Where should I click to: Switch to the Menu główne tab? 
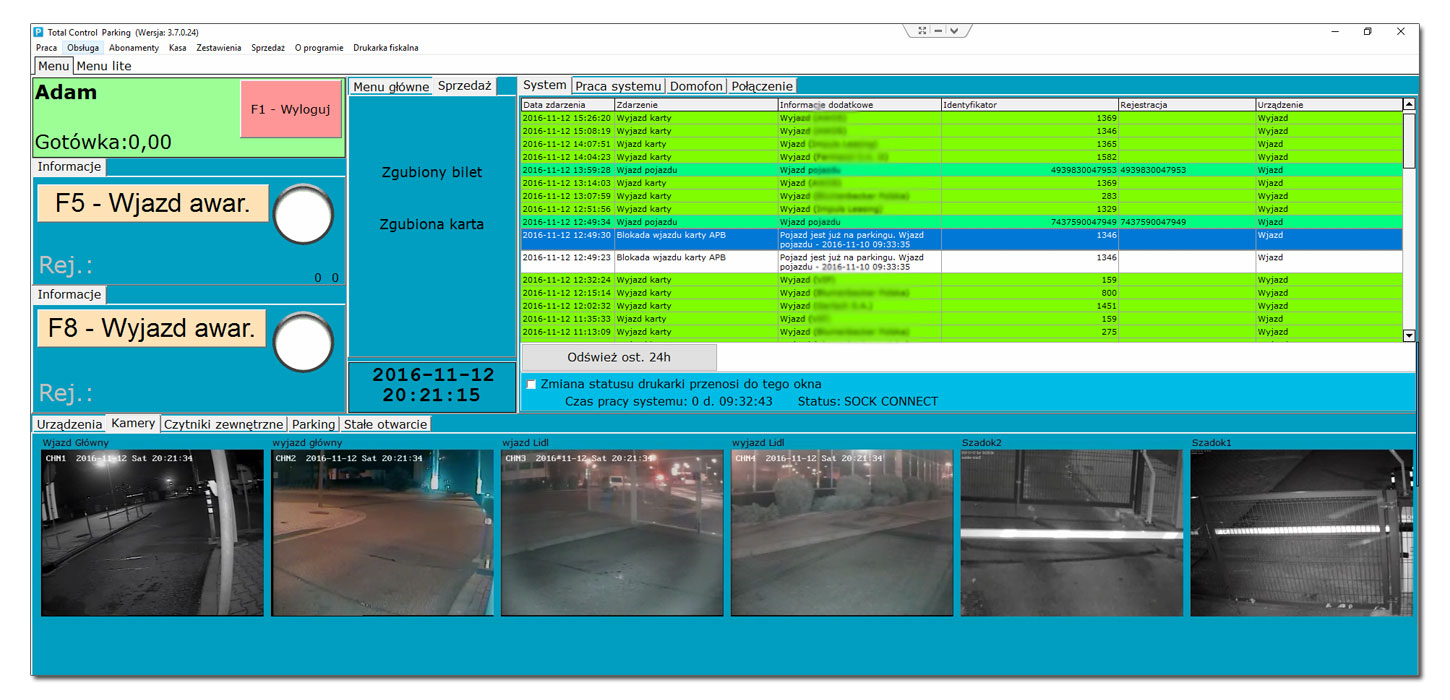pos(390,86)
